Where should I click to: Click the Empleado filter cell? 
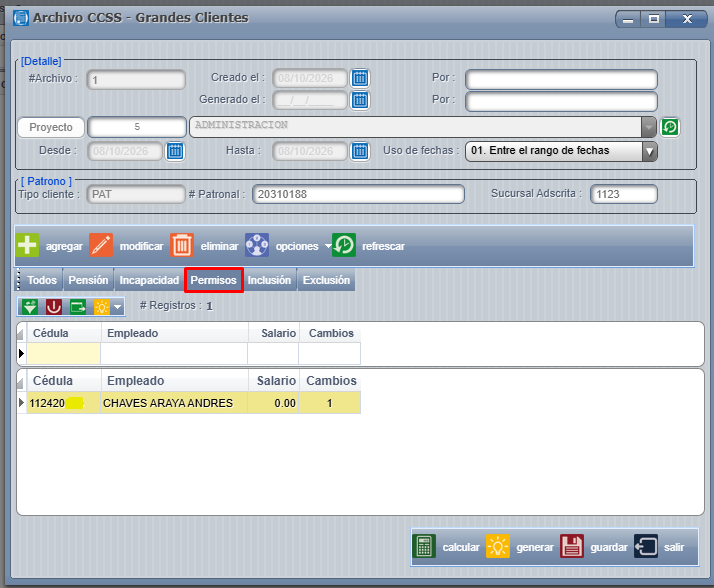[174, 353]
